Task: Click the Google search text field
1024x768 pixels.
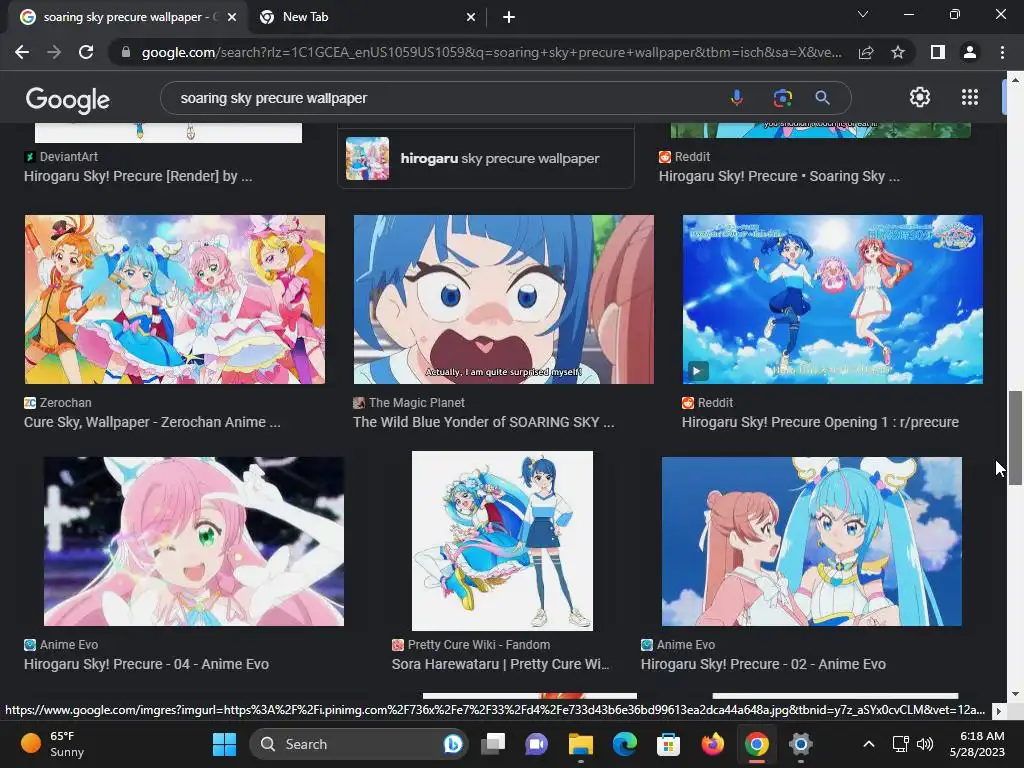Action: [451, 98]
